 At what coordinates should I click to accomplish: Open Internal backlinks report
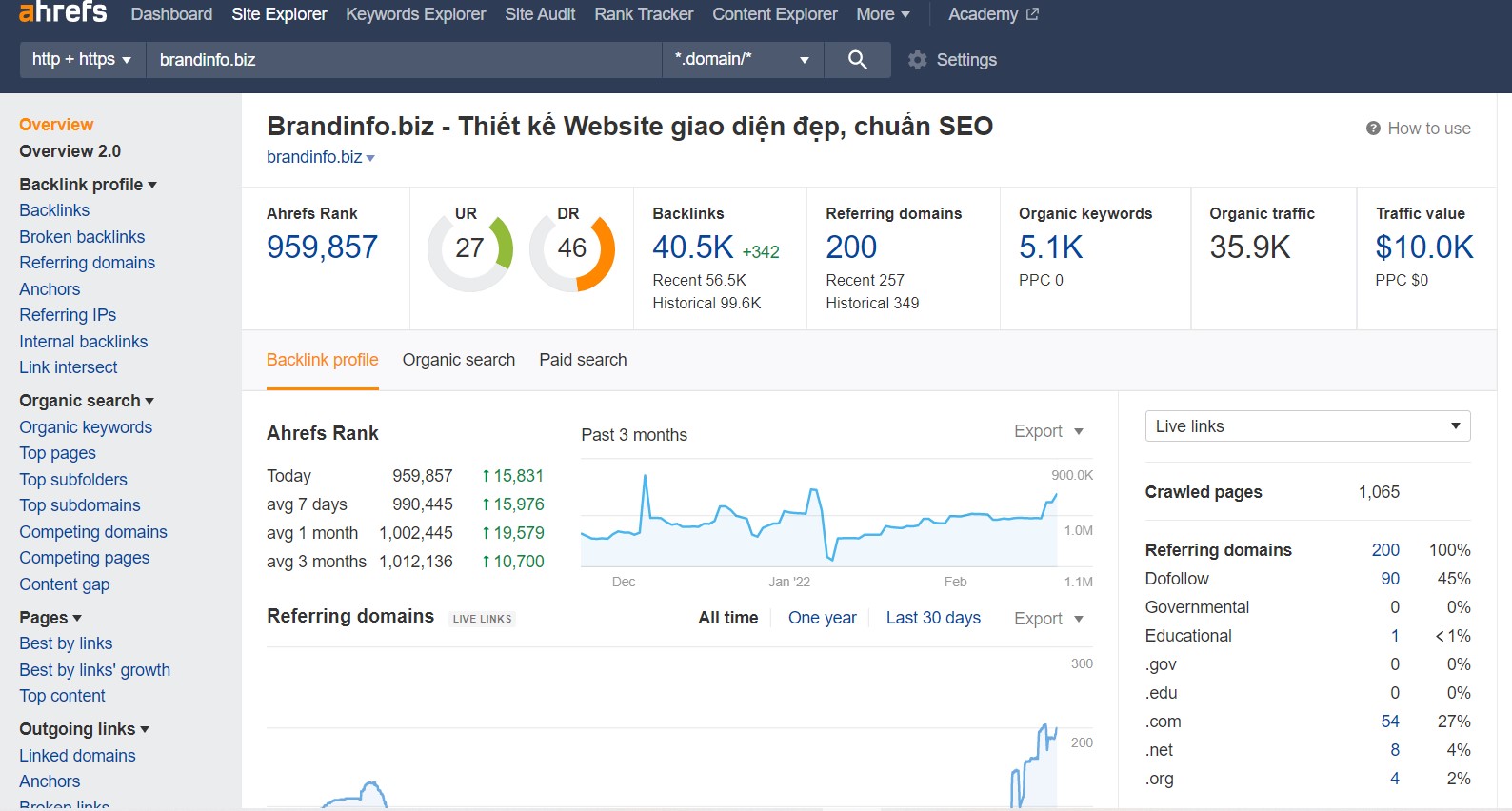tap(83, 342)
